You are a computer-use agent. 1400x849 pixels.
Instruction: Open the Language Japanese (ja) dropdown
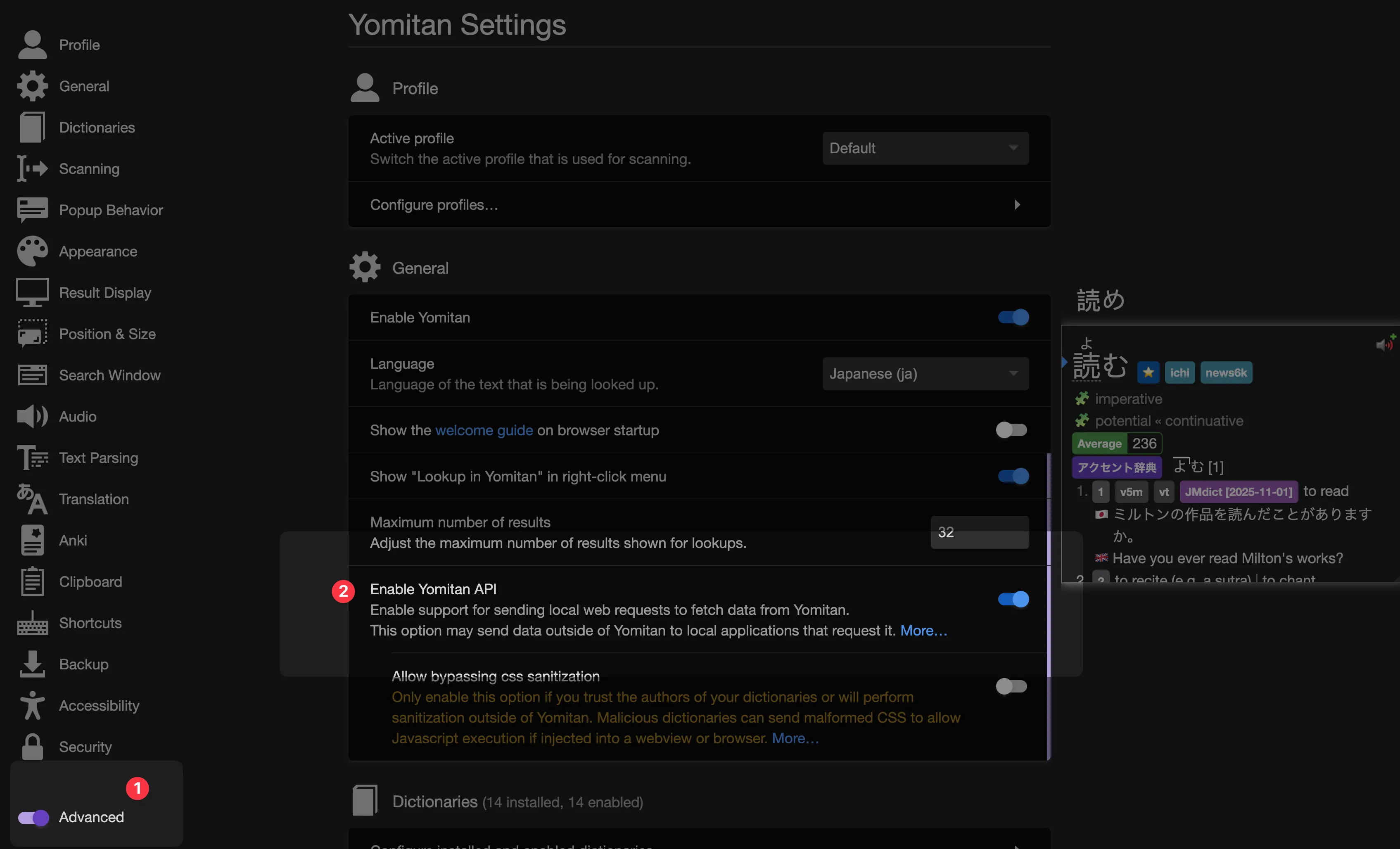pos(925,373)
